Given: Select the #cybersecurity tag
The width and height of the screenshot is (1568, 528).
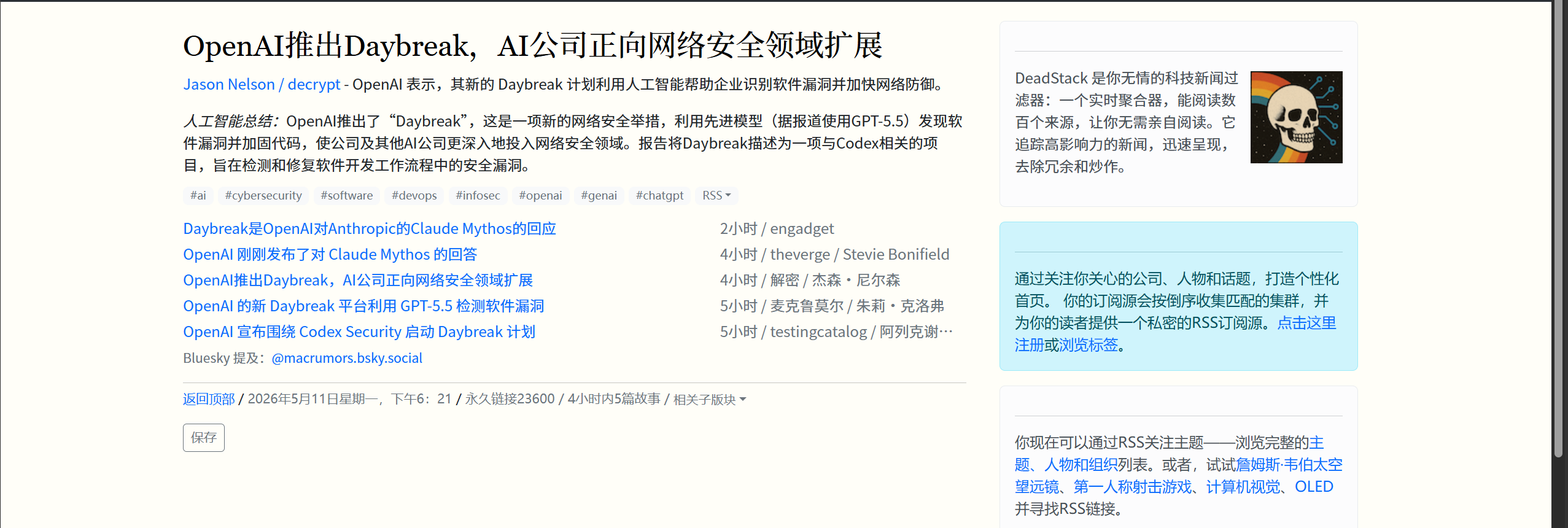Looking at the screenshot, I should [x=263, y=195].
